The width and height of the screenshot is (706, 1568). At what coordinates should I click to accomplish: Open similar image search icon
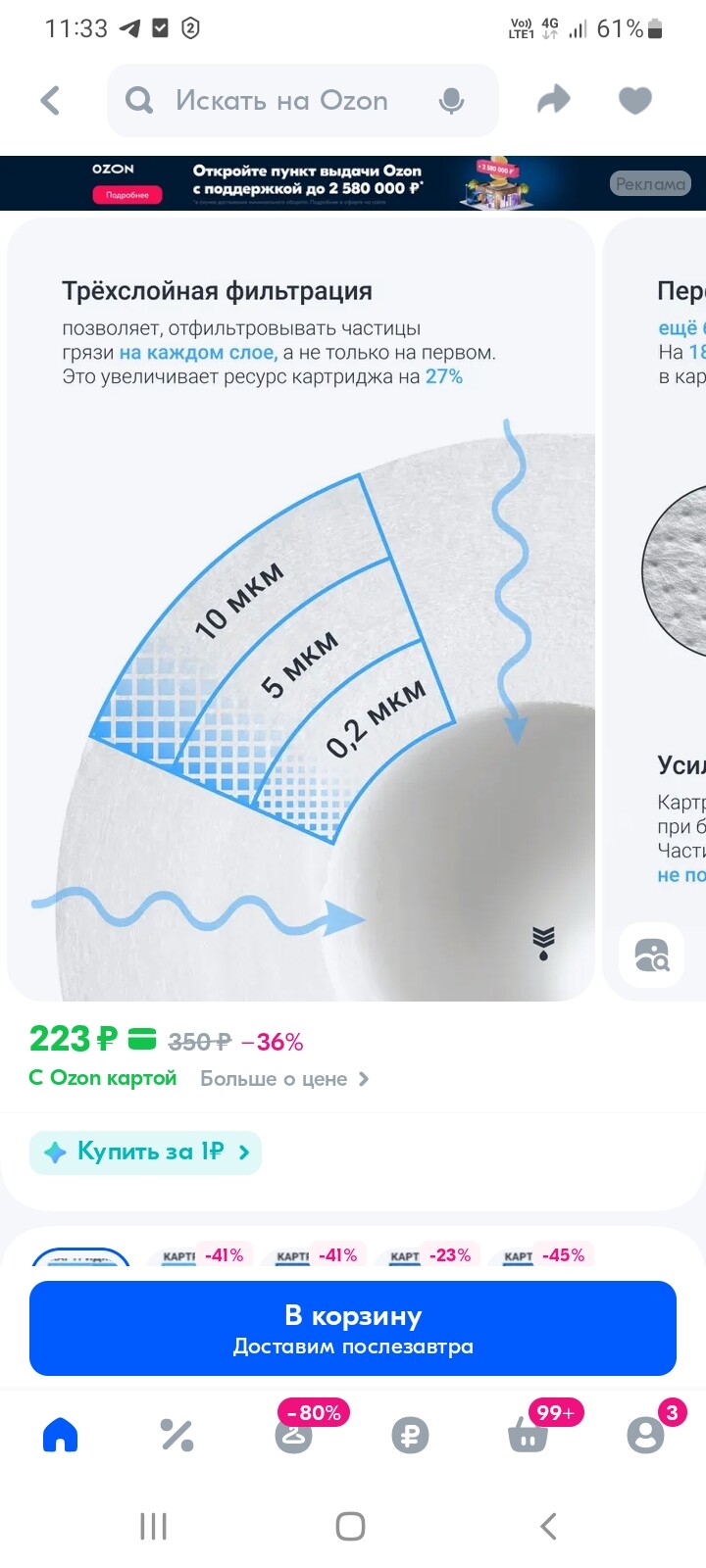coord(651,955)
